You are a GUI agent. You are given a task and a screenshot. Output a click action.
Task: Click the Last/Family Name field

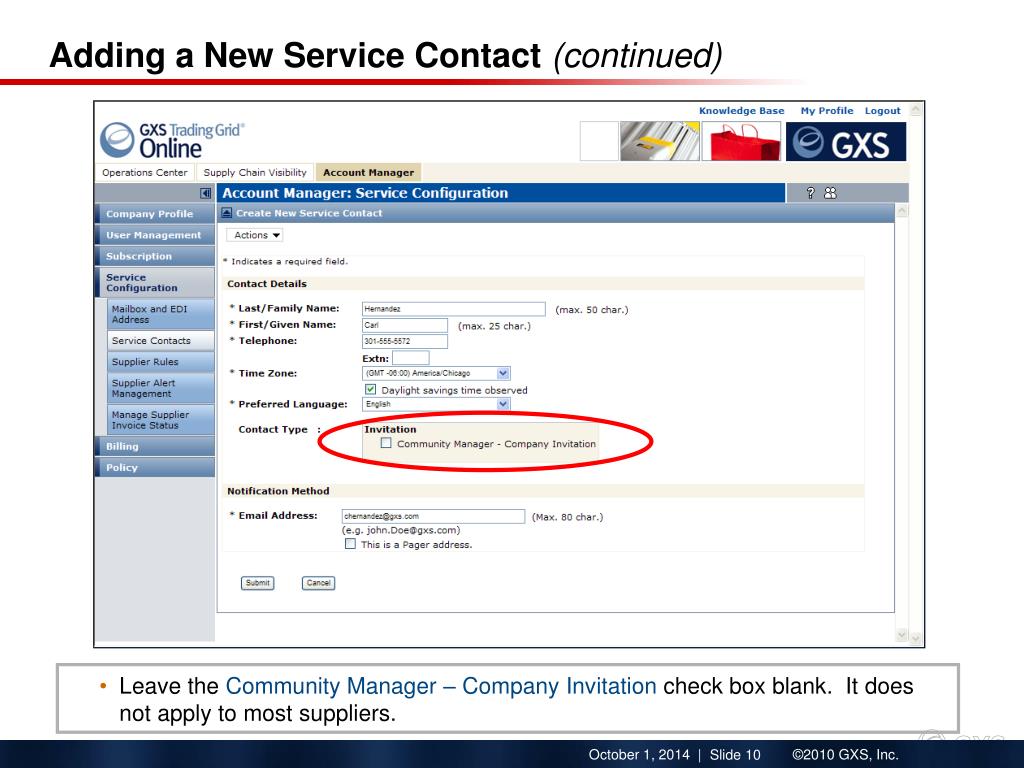coord(454,309)
